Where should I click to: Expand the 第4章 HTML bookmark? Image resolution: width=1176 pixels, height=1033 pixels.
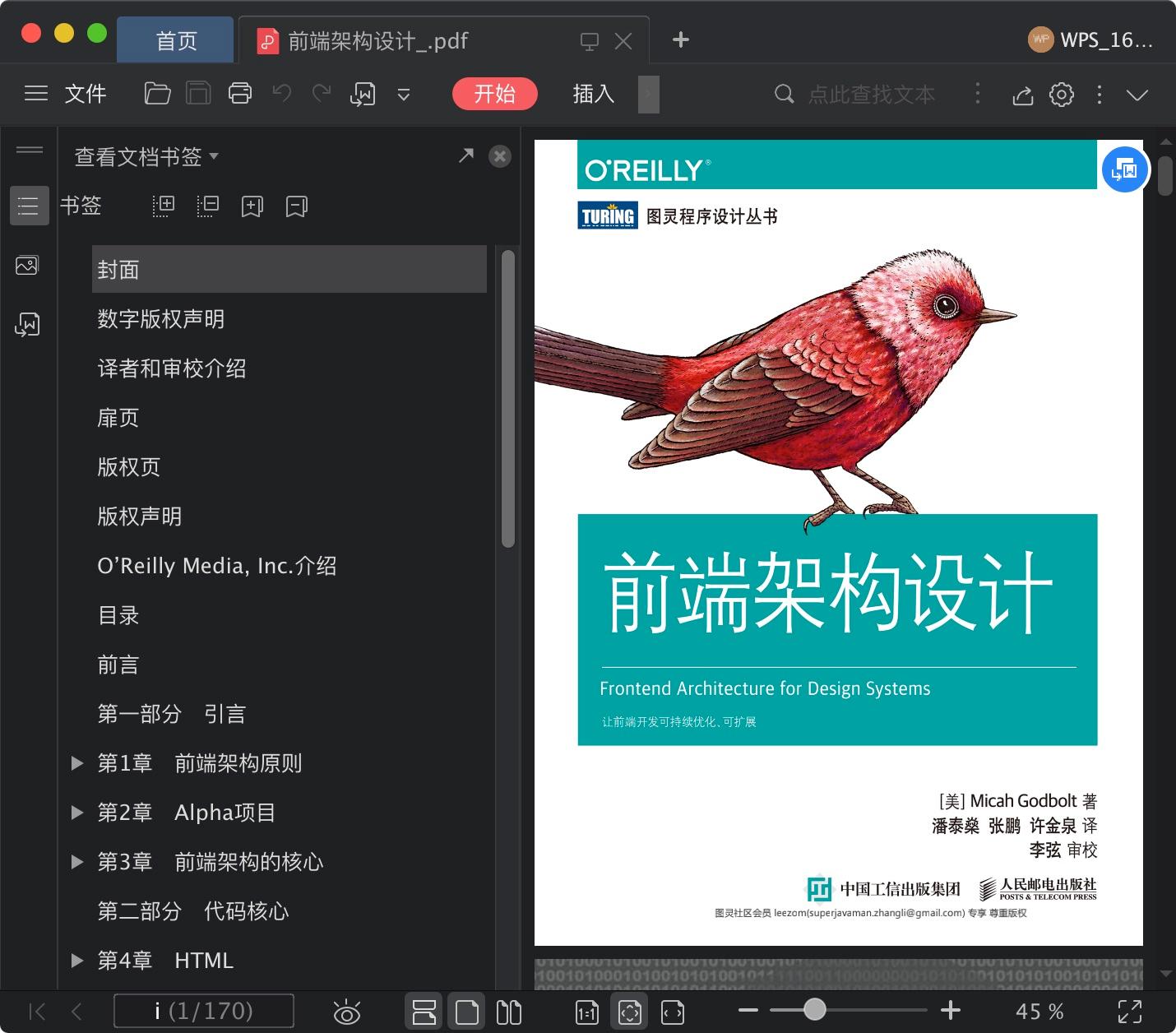77,961
